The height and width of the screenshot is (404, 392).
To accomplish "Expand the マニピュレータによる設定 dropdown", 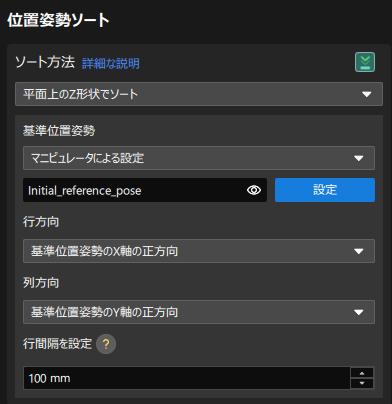I will click(x=199, y=158).
